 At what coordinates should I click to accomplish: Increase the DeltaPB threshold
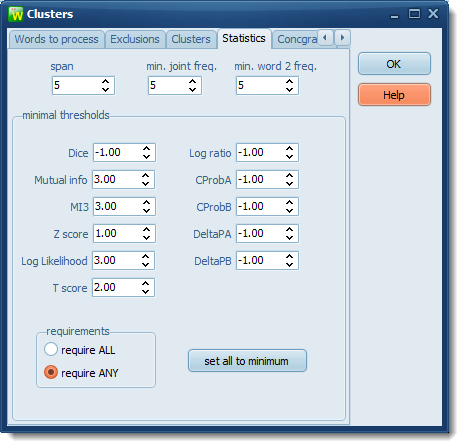(x=290, y=256)
